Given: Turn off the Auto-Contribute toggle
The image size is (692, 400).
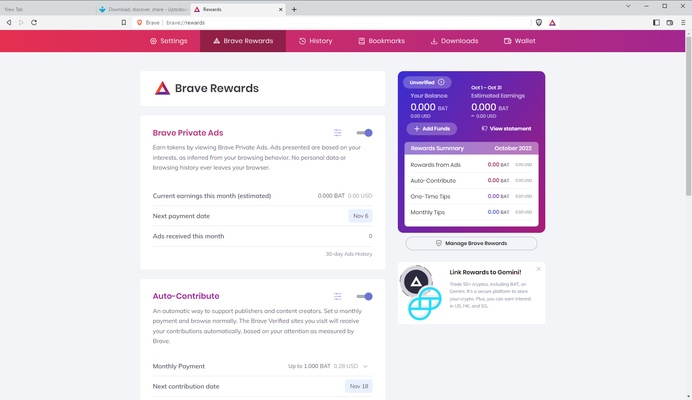Looking at the screenshot, I should [365, 296].
